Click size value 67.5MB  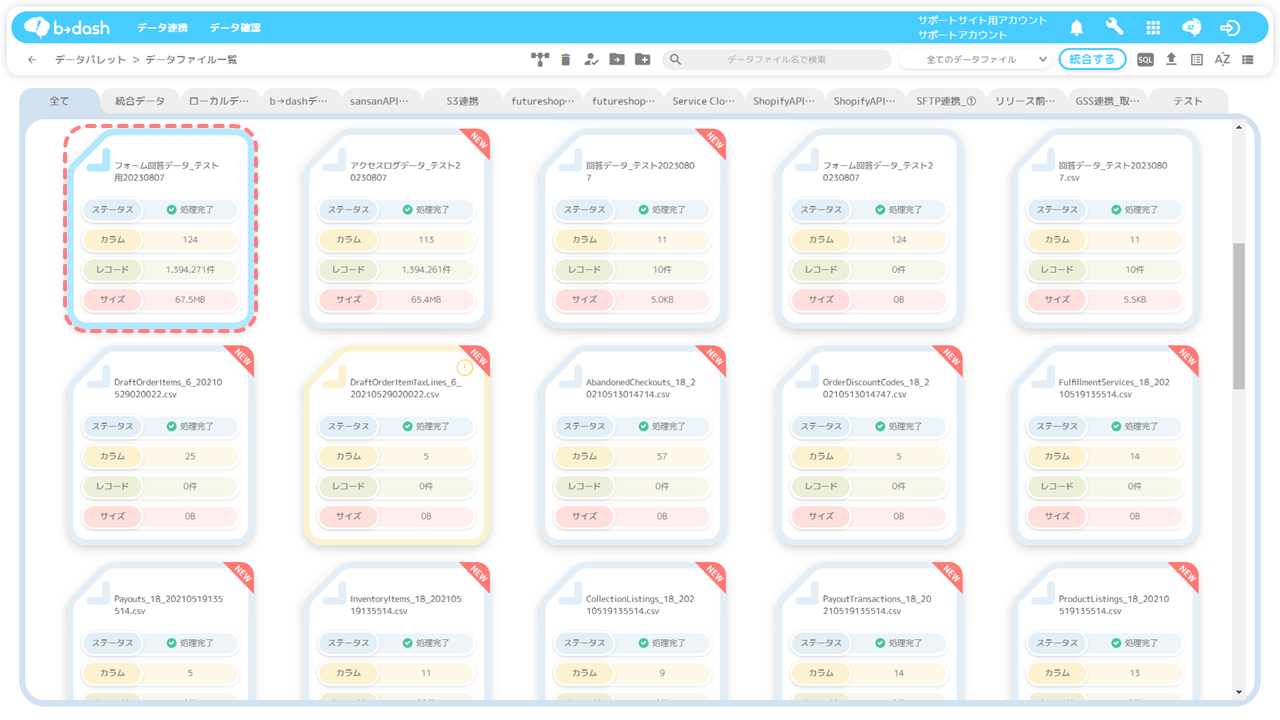tap(190, 300)
